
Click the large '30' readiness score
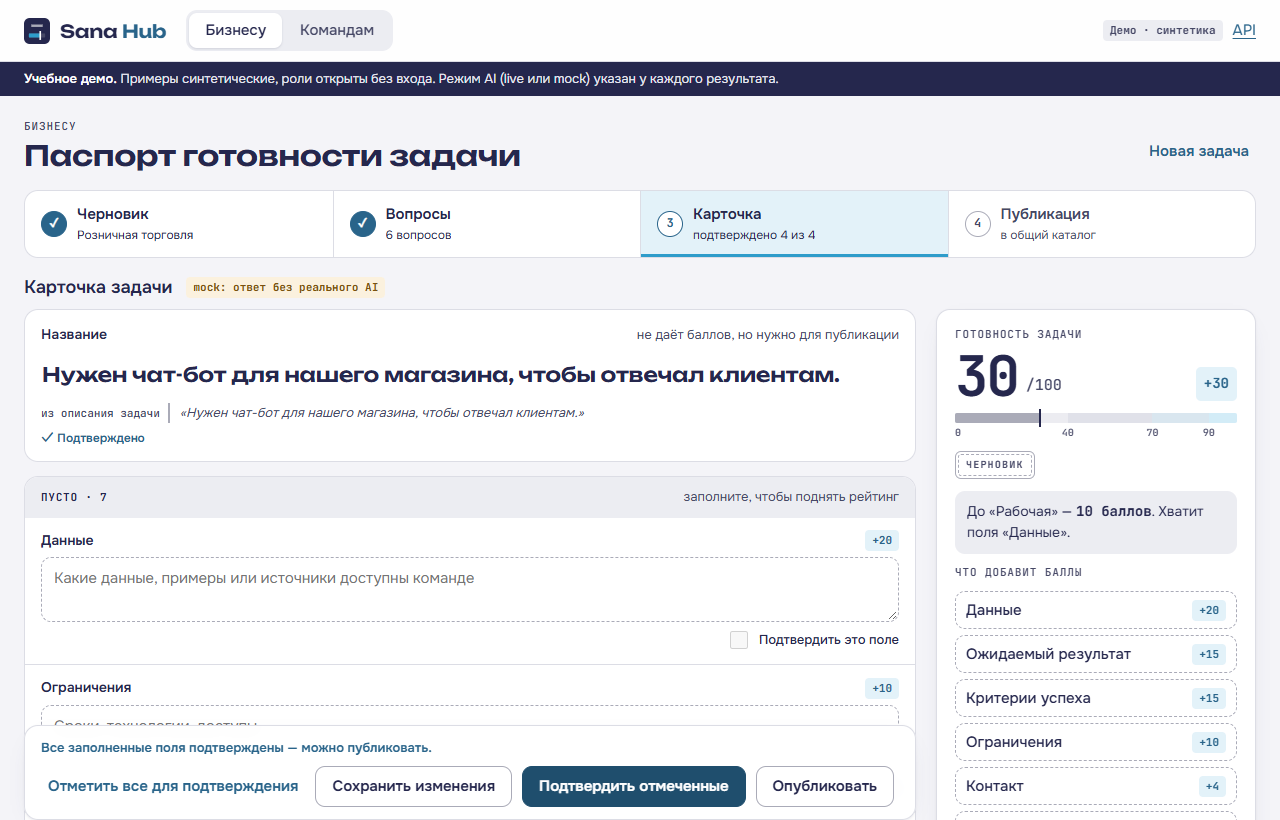coord(988,377)
